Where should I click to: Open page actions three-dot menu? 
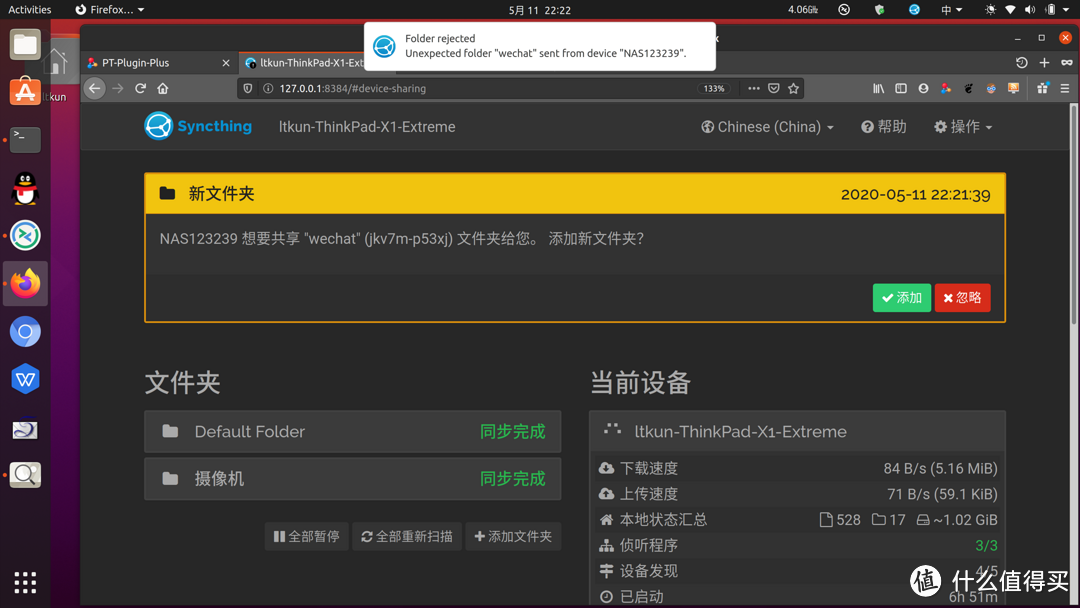coord(754,88)
